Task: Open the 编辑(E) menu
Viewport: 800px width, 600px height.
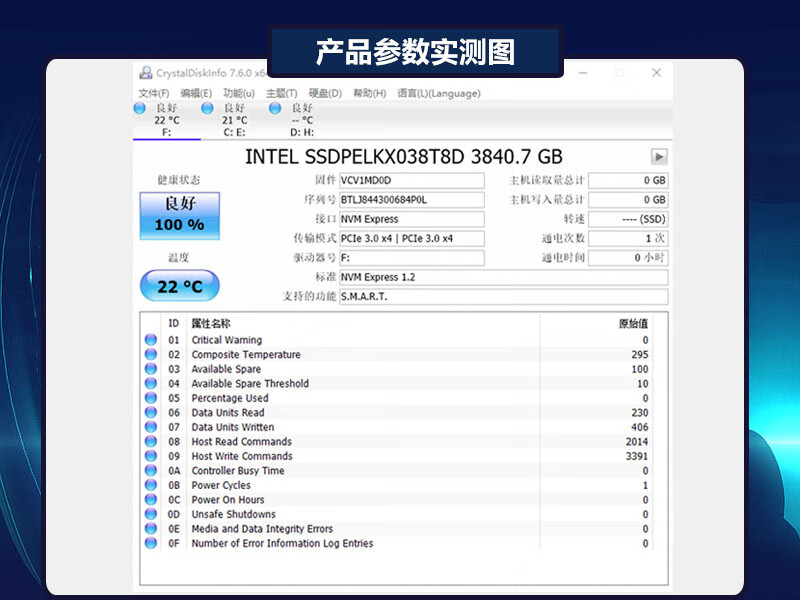Action: (196, 93)
